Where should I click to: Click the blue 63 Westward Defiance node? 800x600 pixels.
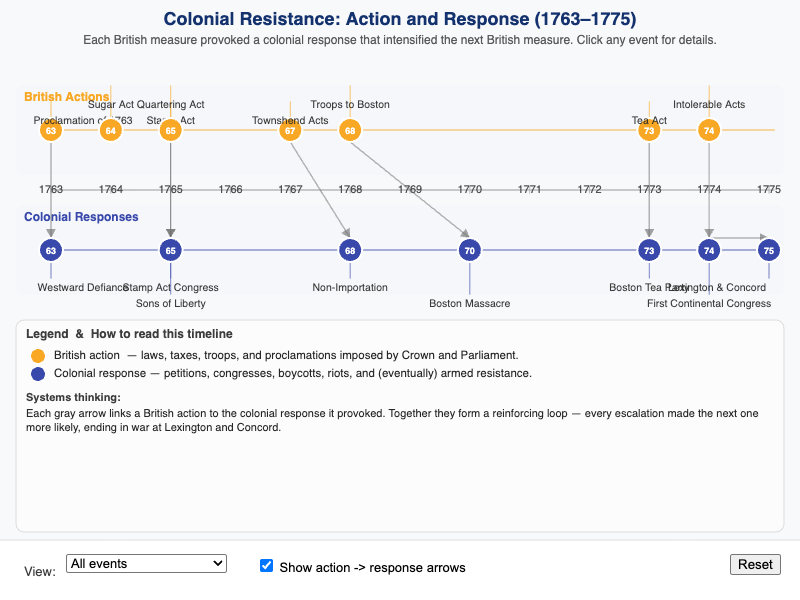[51, 251]
